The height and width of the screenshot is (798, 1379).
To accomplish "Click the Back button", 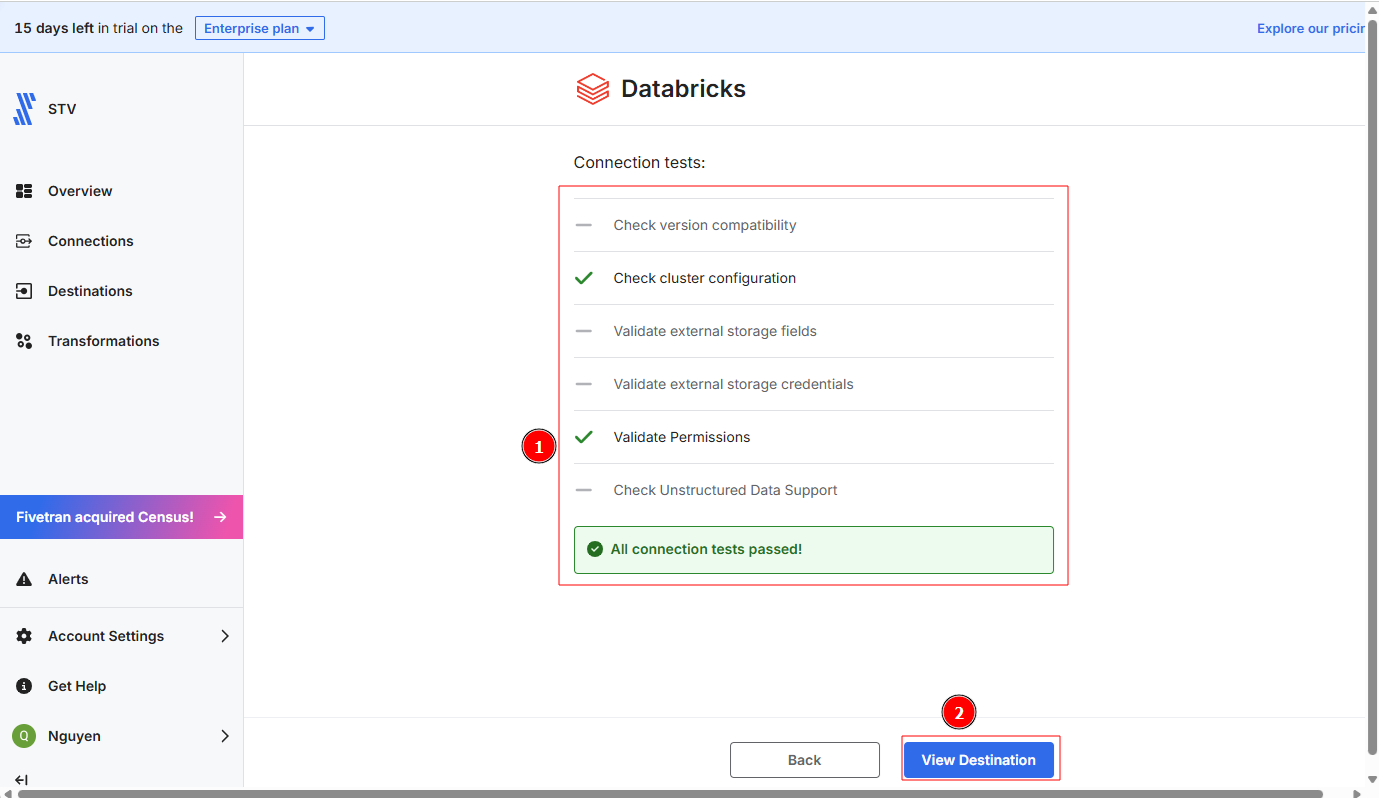I will point(804,760).
